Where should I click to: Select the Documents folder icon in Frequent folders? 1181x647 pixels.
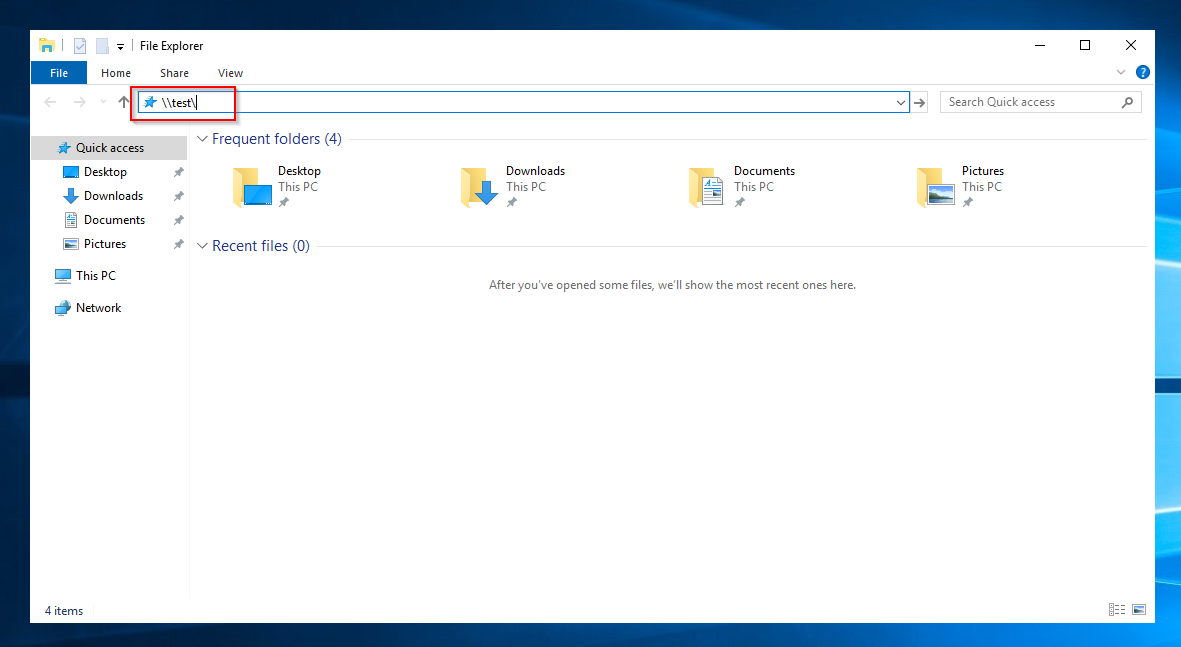pyautogui.click(x=706, y=187)
